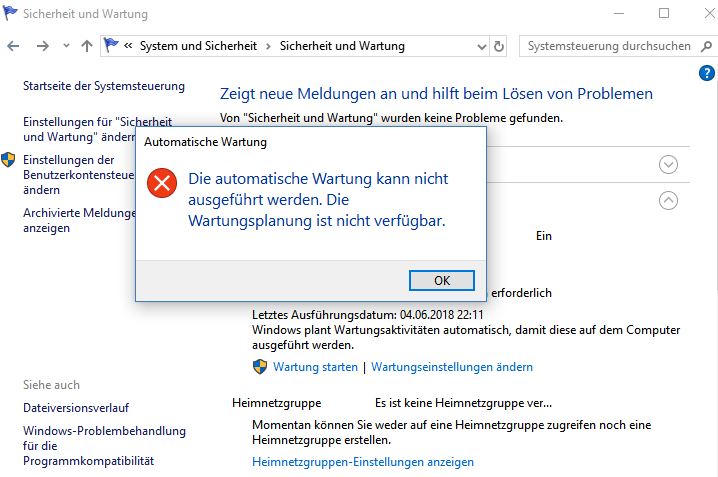
Task: Click the search magnifier icon
Action: click(x=707, y=46)
